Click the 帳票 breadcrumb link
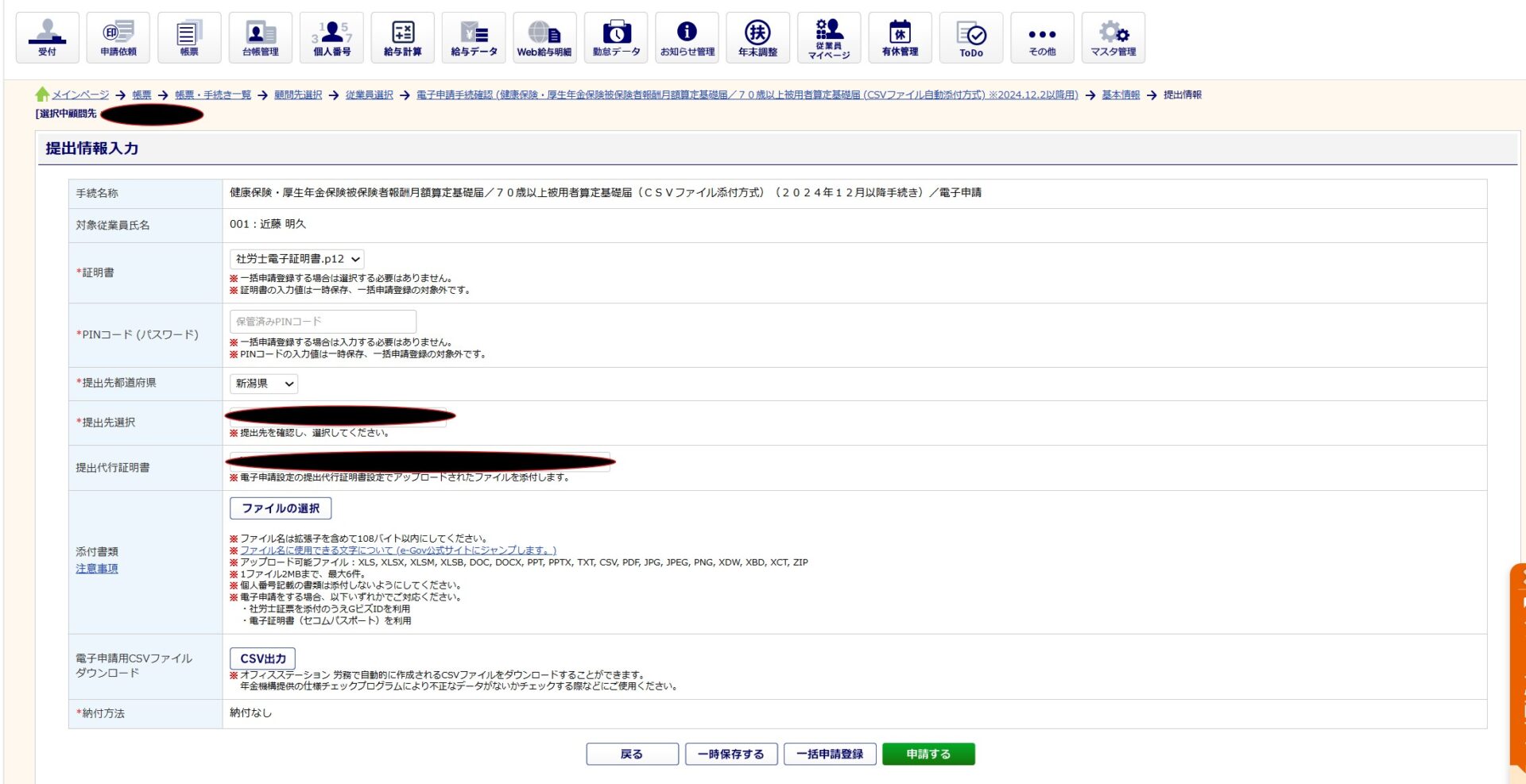Image resolution: width=1526 pixels, height=784 pixels. tap(141, 95)
